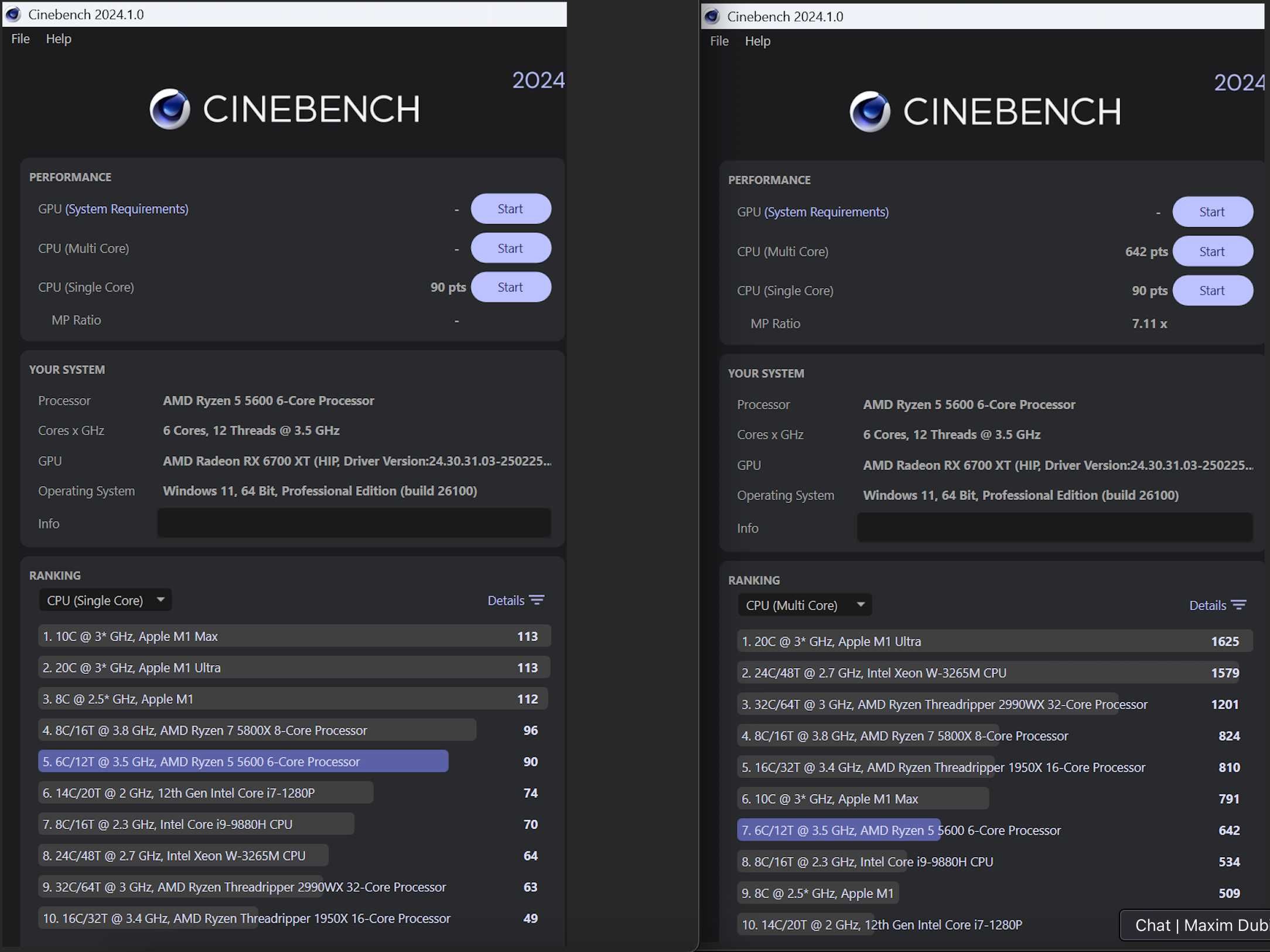
Task: Start CPU Multi Core test in left window
Action: click(x=511, y=248)
